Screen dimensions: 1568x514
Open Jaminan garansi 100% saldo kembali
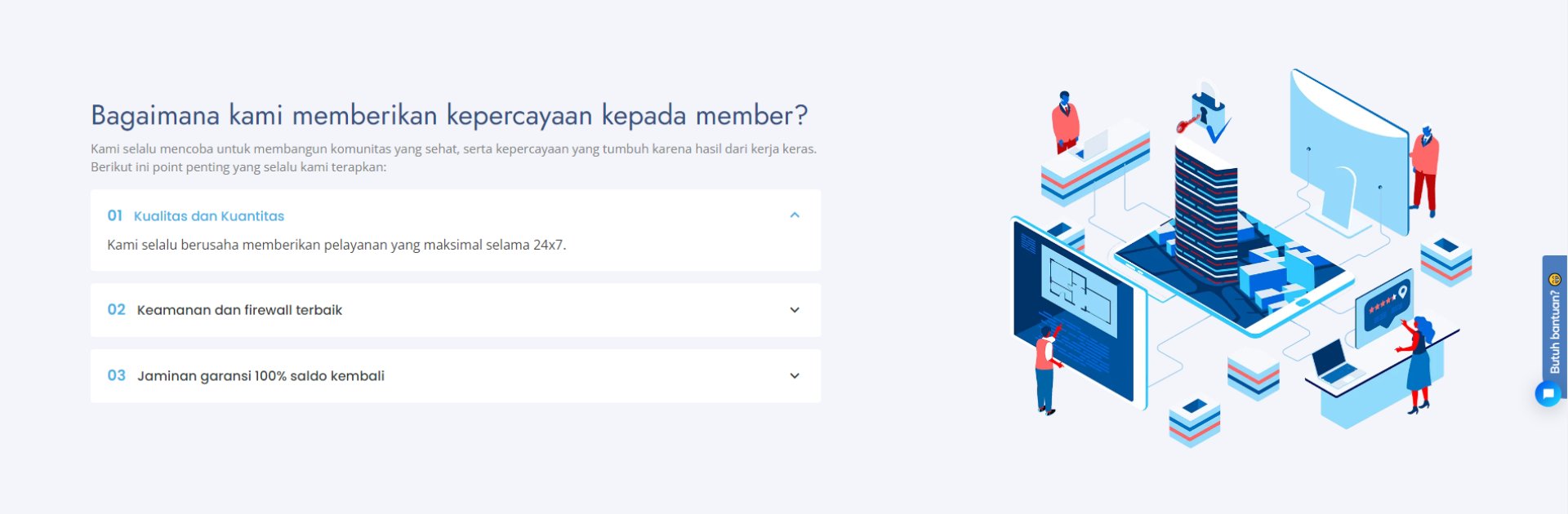point(456,376)
